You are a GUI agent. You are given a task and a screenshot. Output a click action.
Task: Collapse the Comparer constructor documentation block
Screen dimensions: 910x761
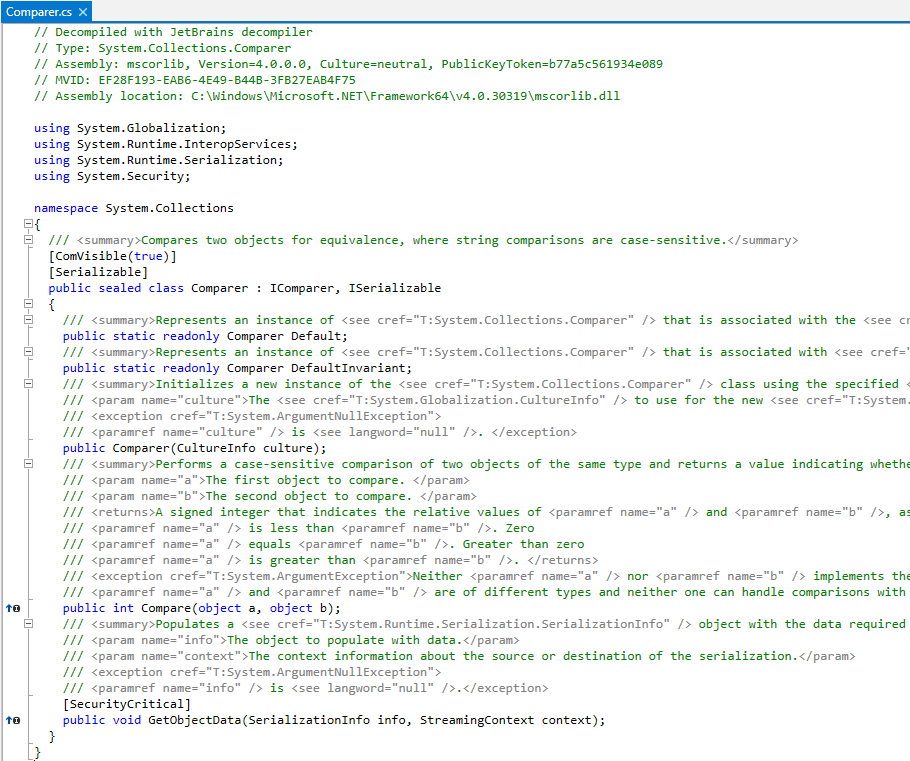(x=29, y=384)
